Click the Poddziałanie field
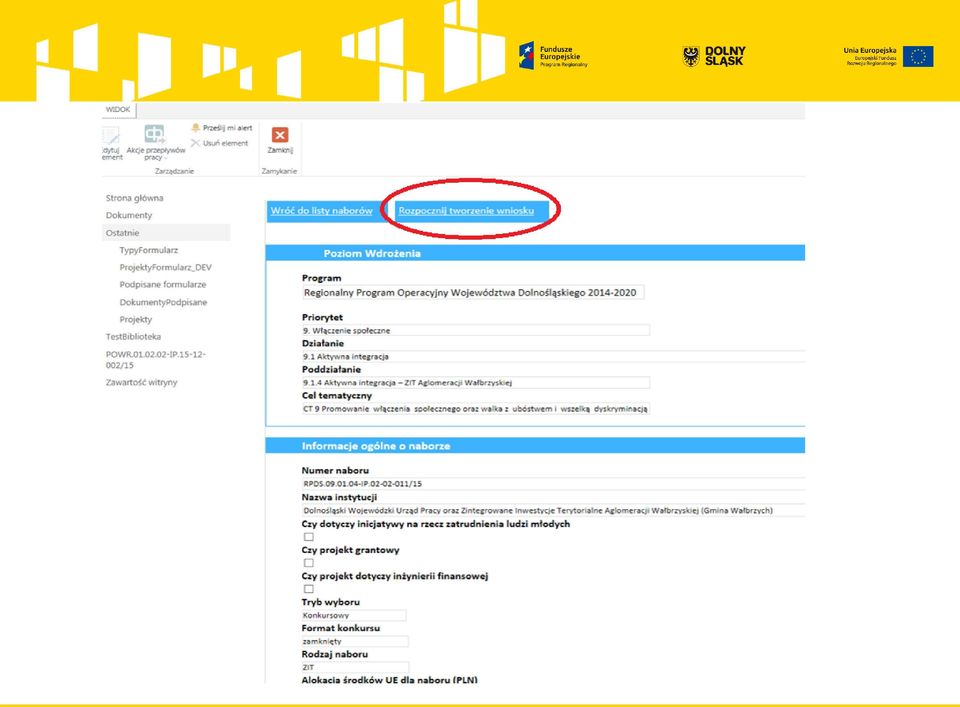960x707 pixels. click(475, 383)
